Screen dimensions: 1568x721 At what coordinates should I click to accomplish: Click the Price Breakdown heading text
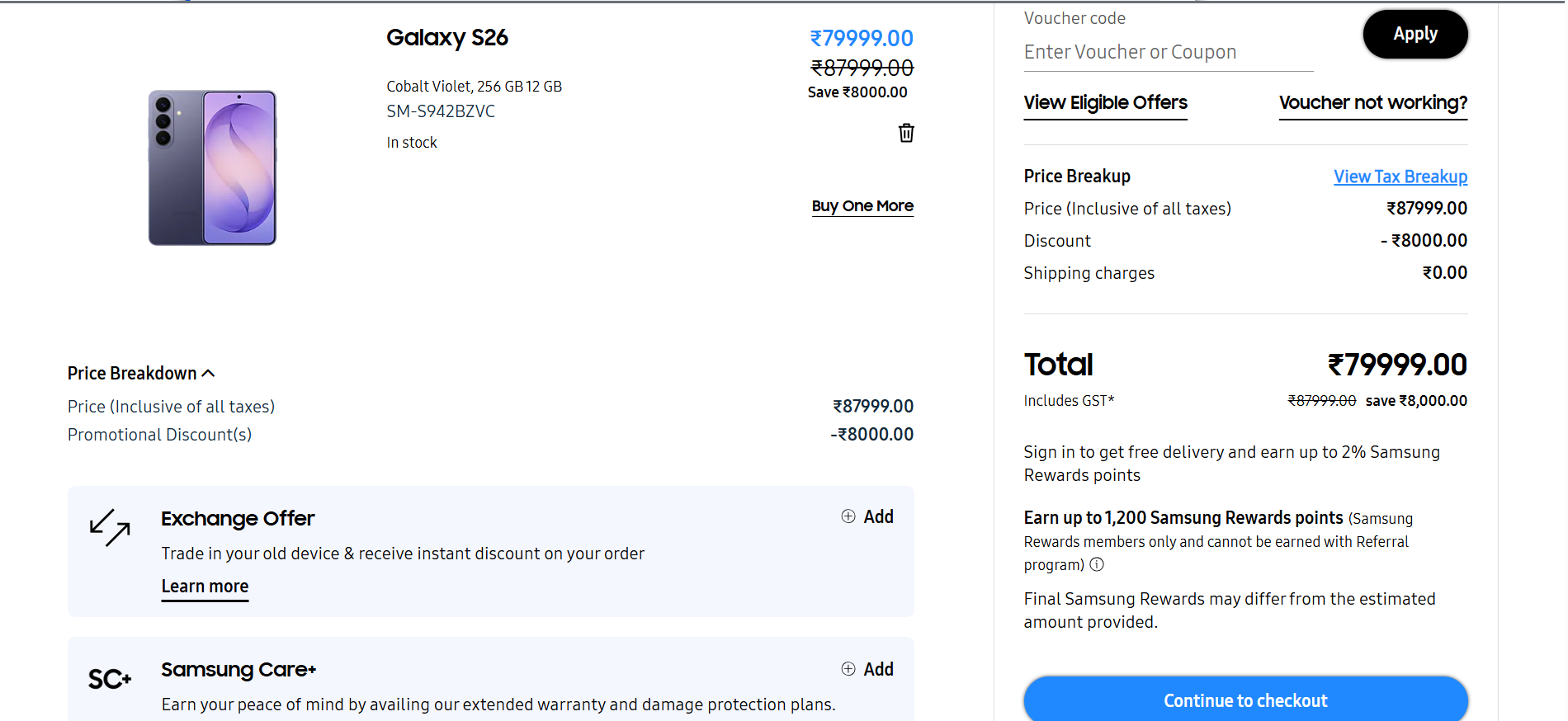pyautogui.click(x=132, y=374)
